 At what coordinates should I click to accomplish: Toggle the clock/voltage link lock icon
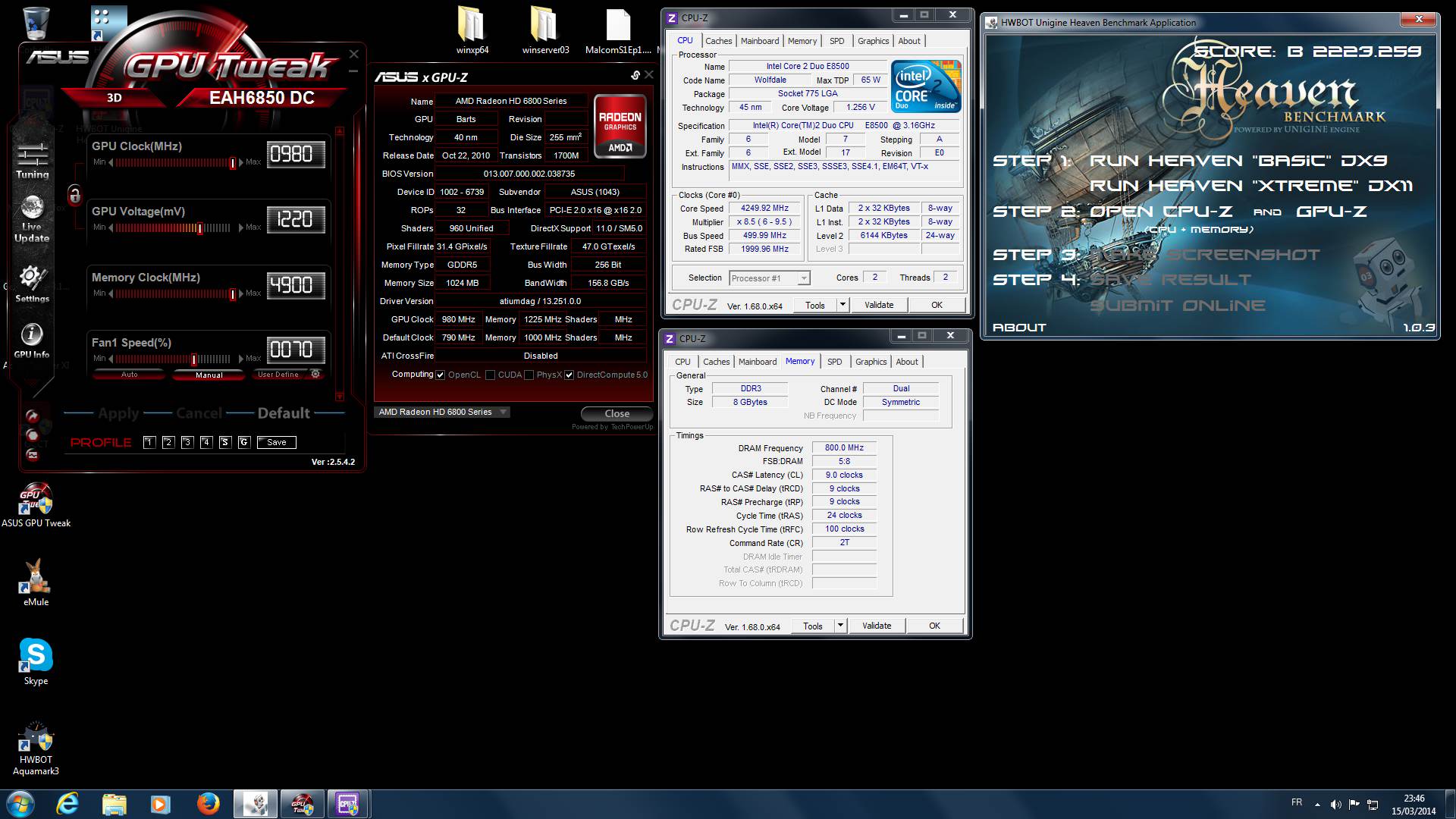point(74,195)
